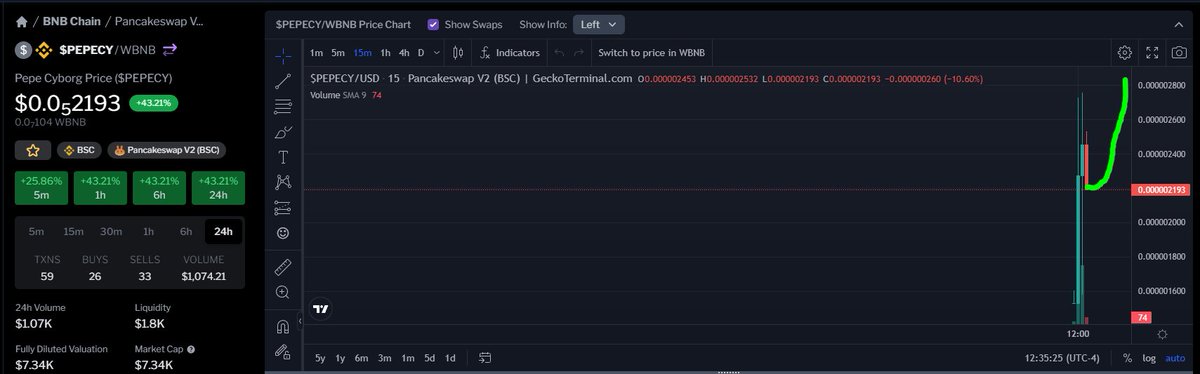Switch stats to 30m tab
Viewport: 1200px width, 374px height.
pos(111,231)
